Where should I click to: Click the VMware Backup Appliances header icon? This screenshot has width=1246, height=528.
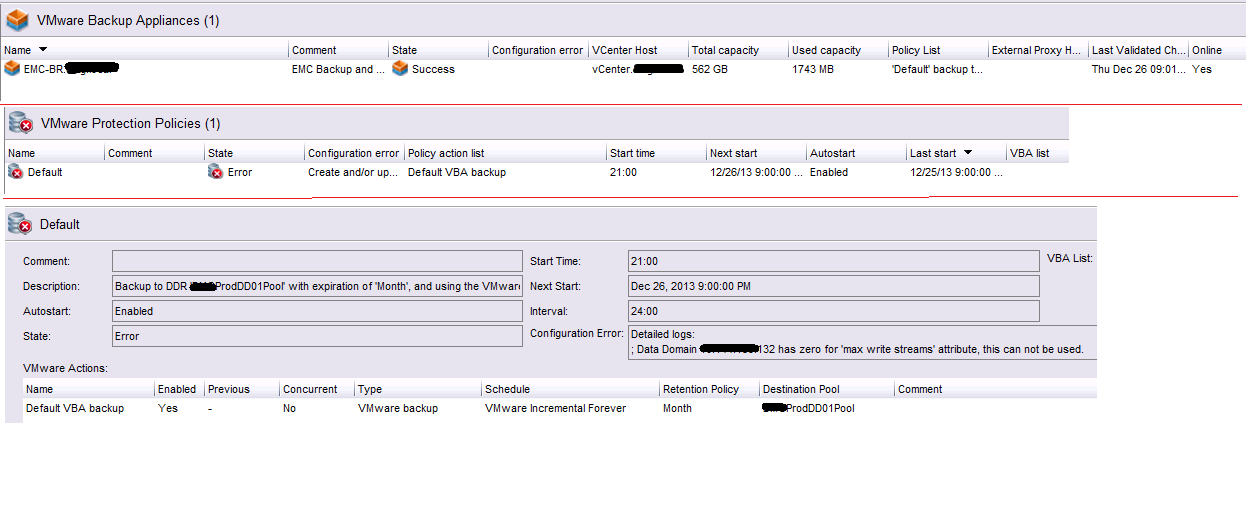pos(16,20)
